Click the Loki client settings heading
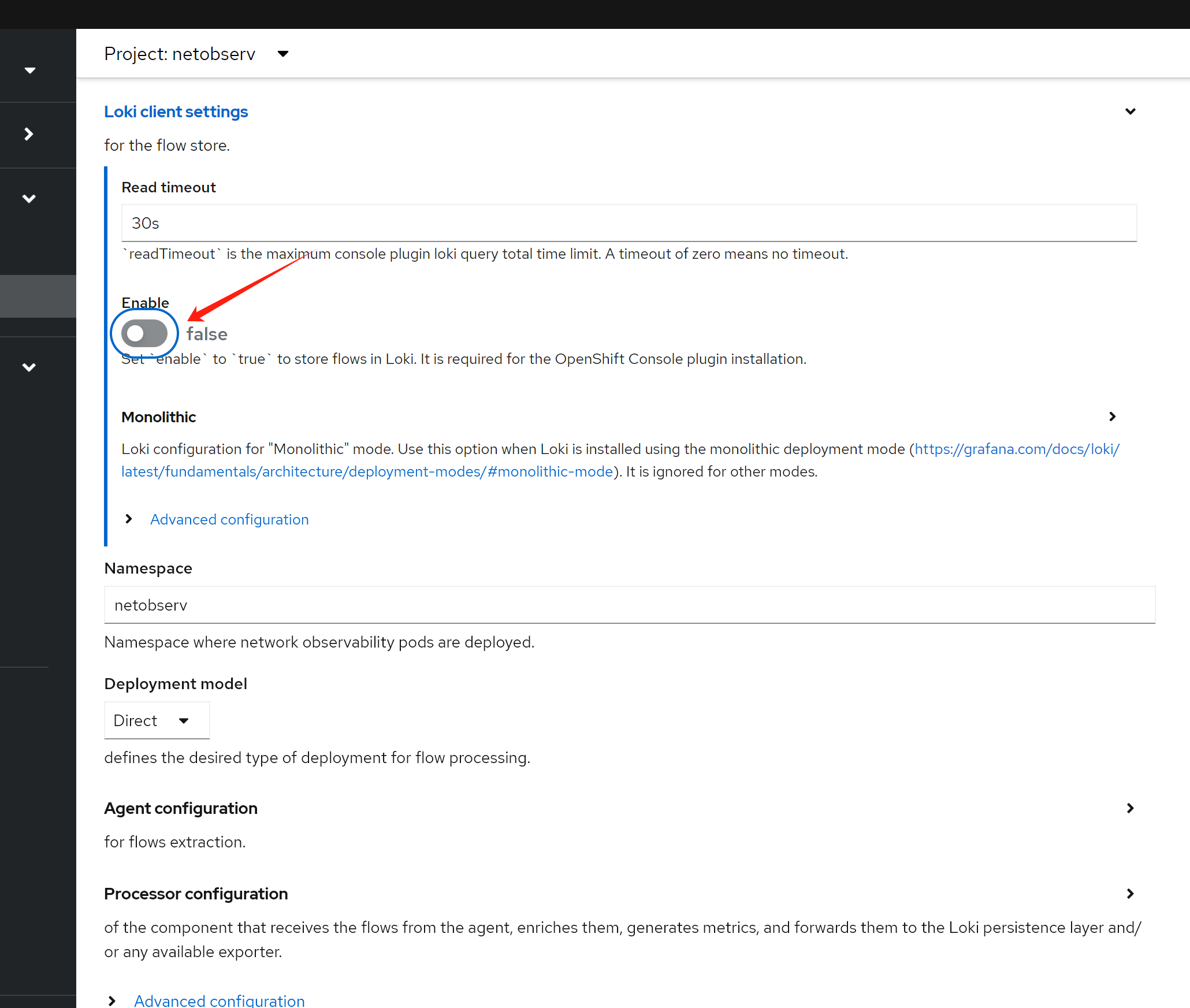Screen dimensions: 1190x1008 176,111
